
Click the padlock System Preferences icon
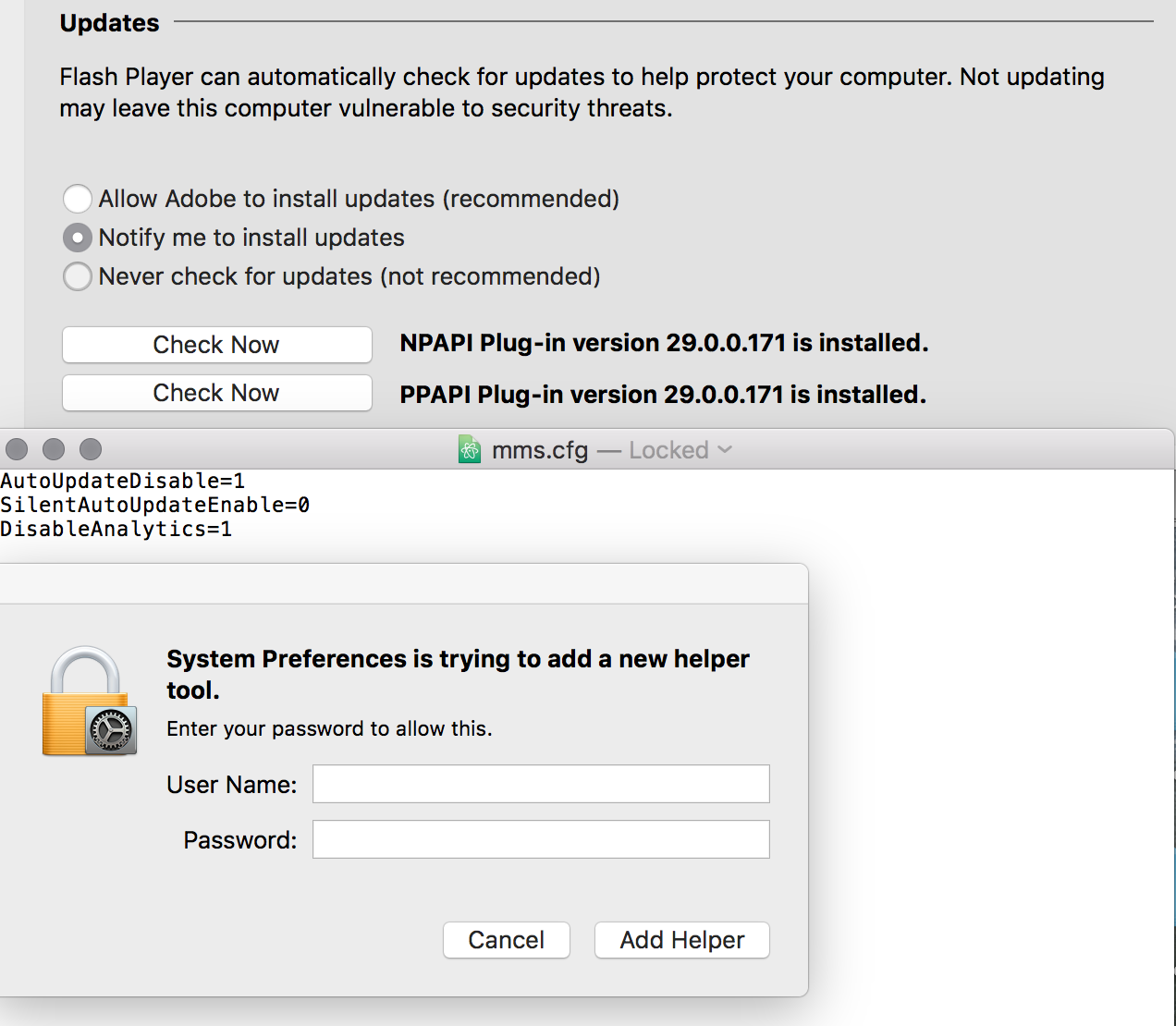tap(89, 701)
